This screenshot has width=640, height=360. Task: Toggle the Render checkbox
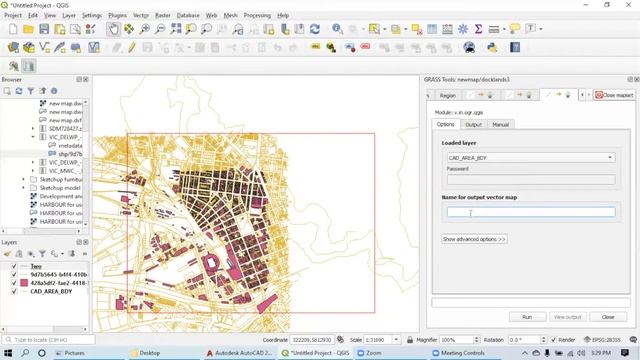[553, 340]
